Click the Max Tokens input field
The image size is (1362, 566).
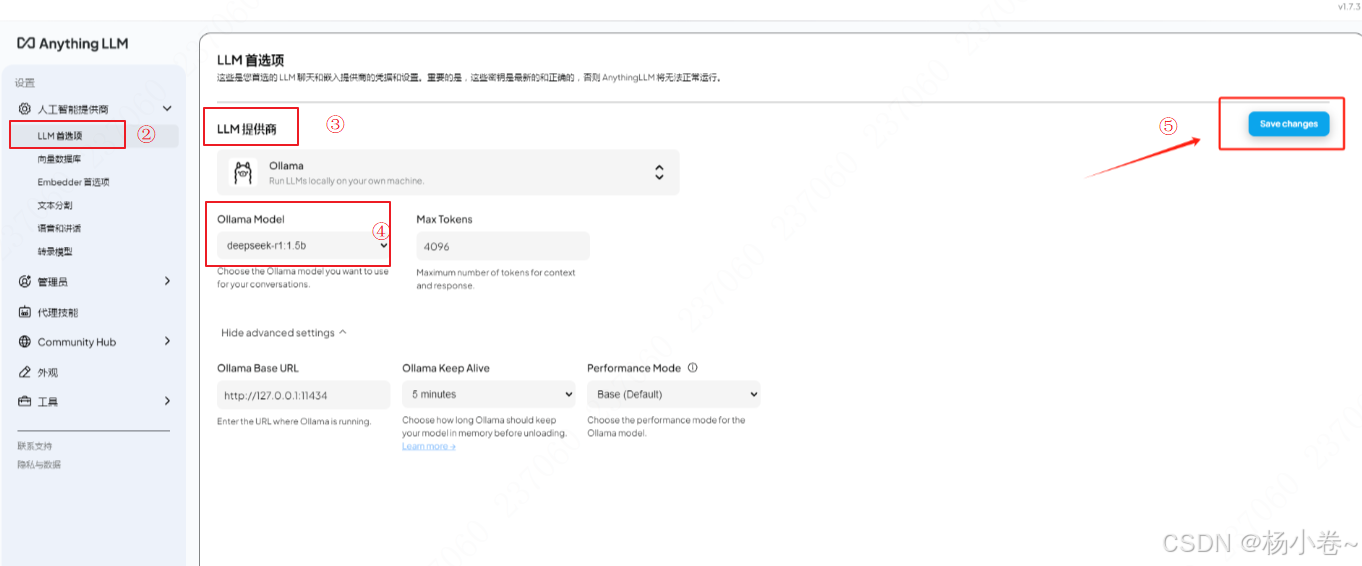pyautogui.click(x=503, y=246)
